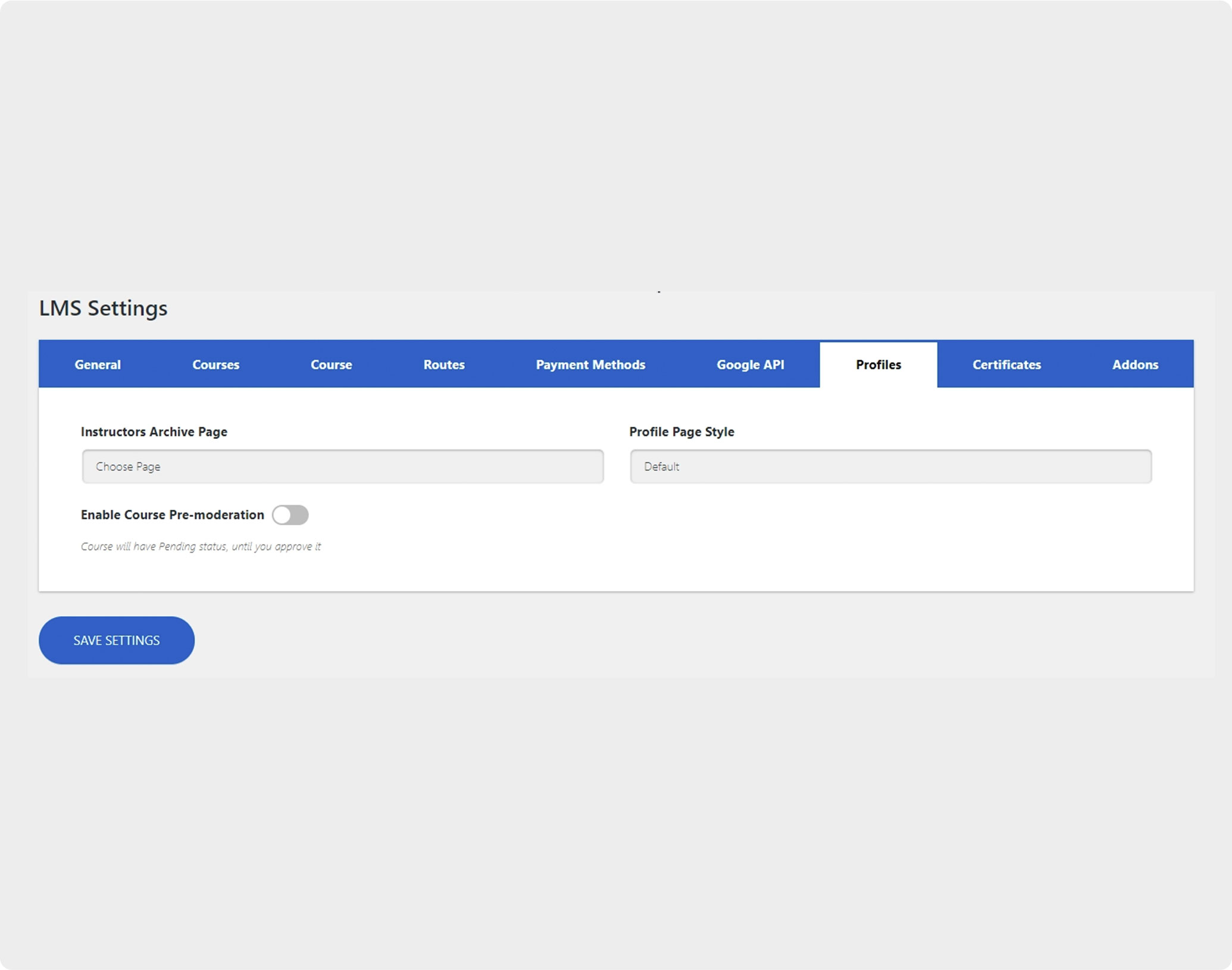Click the Save Settings button
This screenshot has height=970, width=1232.
tap(117, 640)
